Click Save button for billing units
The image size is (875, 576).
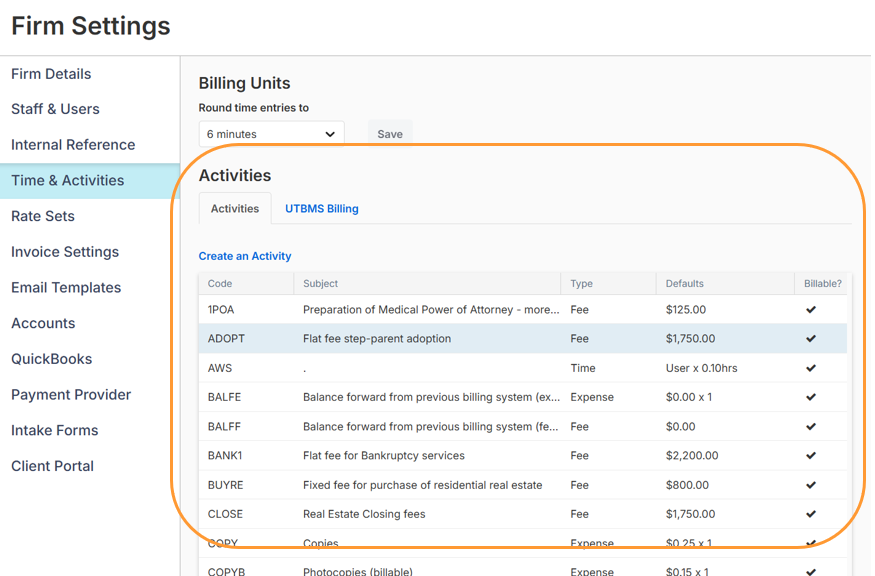[x=390, y=134]
